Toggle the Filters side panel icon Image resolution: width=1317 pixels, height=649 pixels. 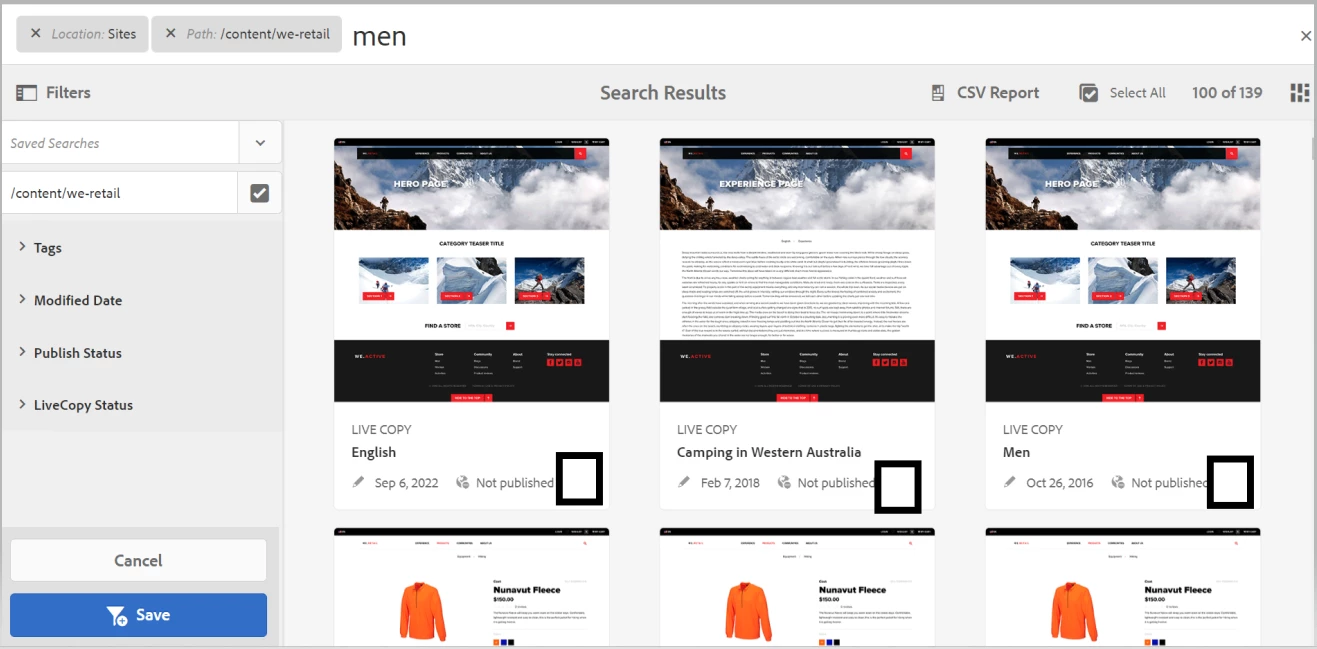pyautogui.click(x=26, y=93)
